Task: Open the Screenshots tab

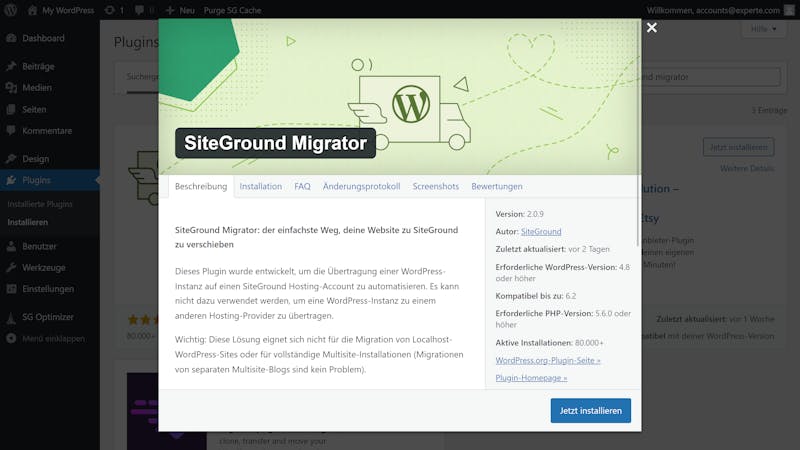Action: pyautogui.click(x=436, y=186)
